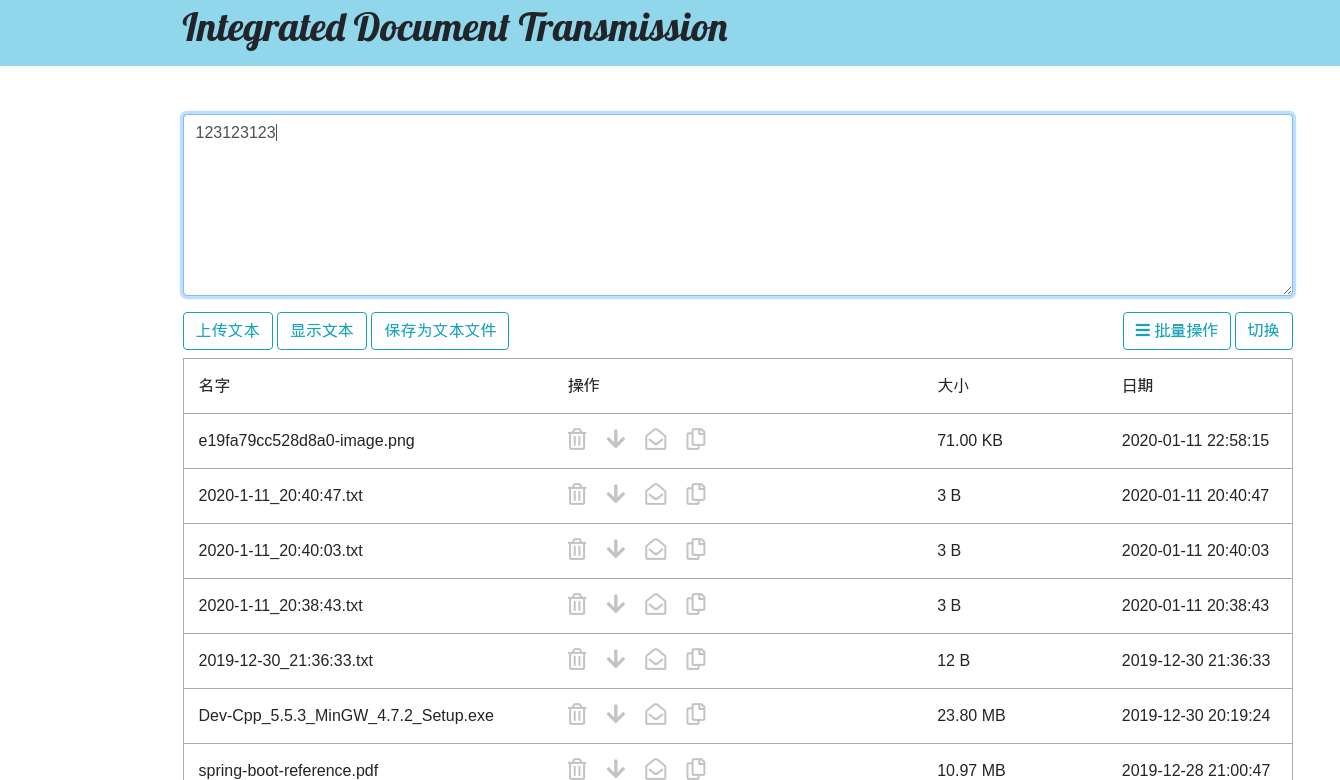Click the trash icon for Dev-Cpp_5.5.3_MinGW_4.7.2_Setup.exe
1340x780 pixels.
coord(577,714)
